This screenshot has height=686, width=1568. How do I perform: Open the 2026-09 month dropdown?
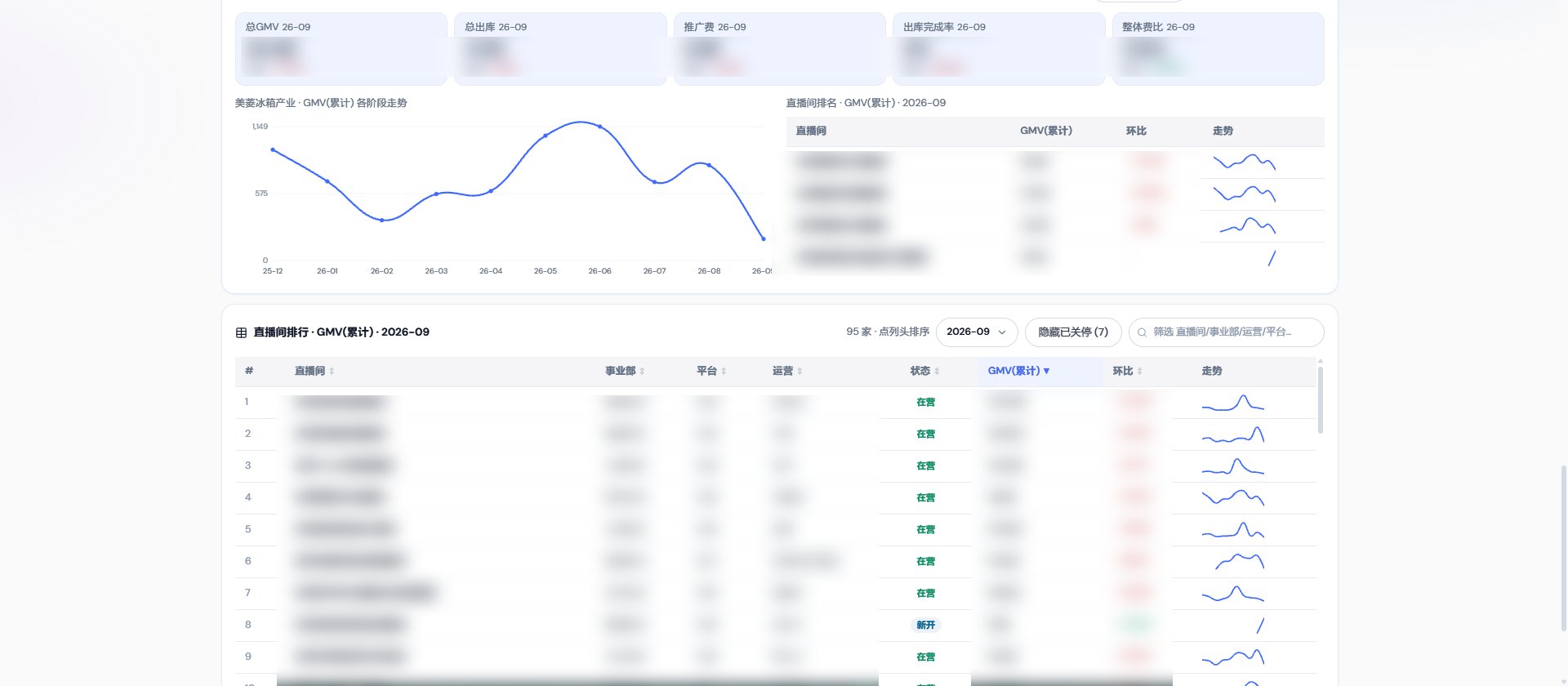(x=977, y=332)
